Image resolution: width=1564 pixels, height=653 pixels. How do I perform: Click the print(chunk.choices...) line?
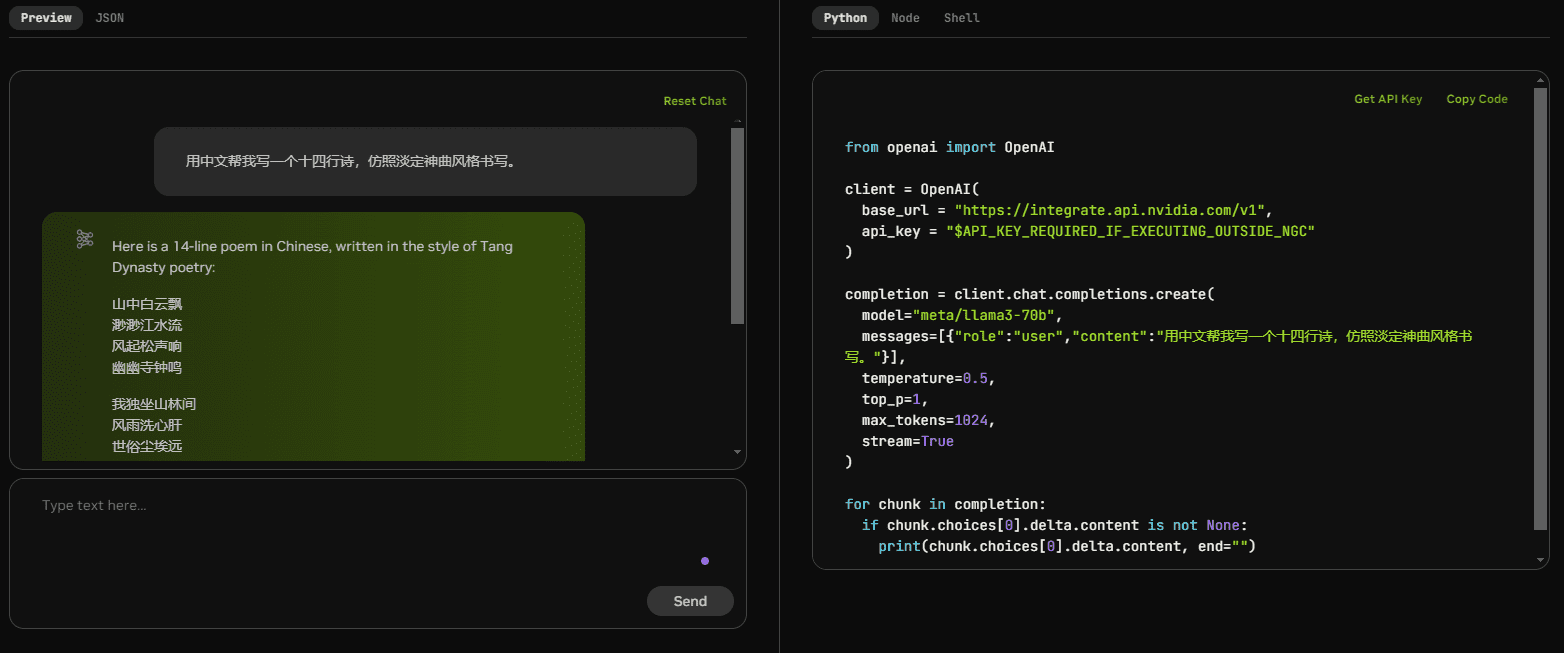[1066, 546]
